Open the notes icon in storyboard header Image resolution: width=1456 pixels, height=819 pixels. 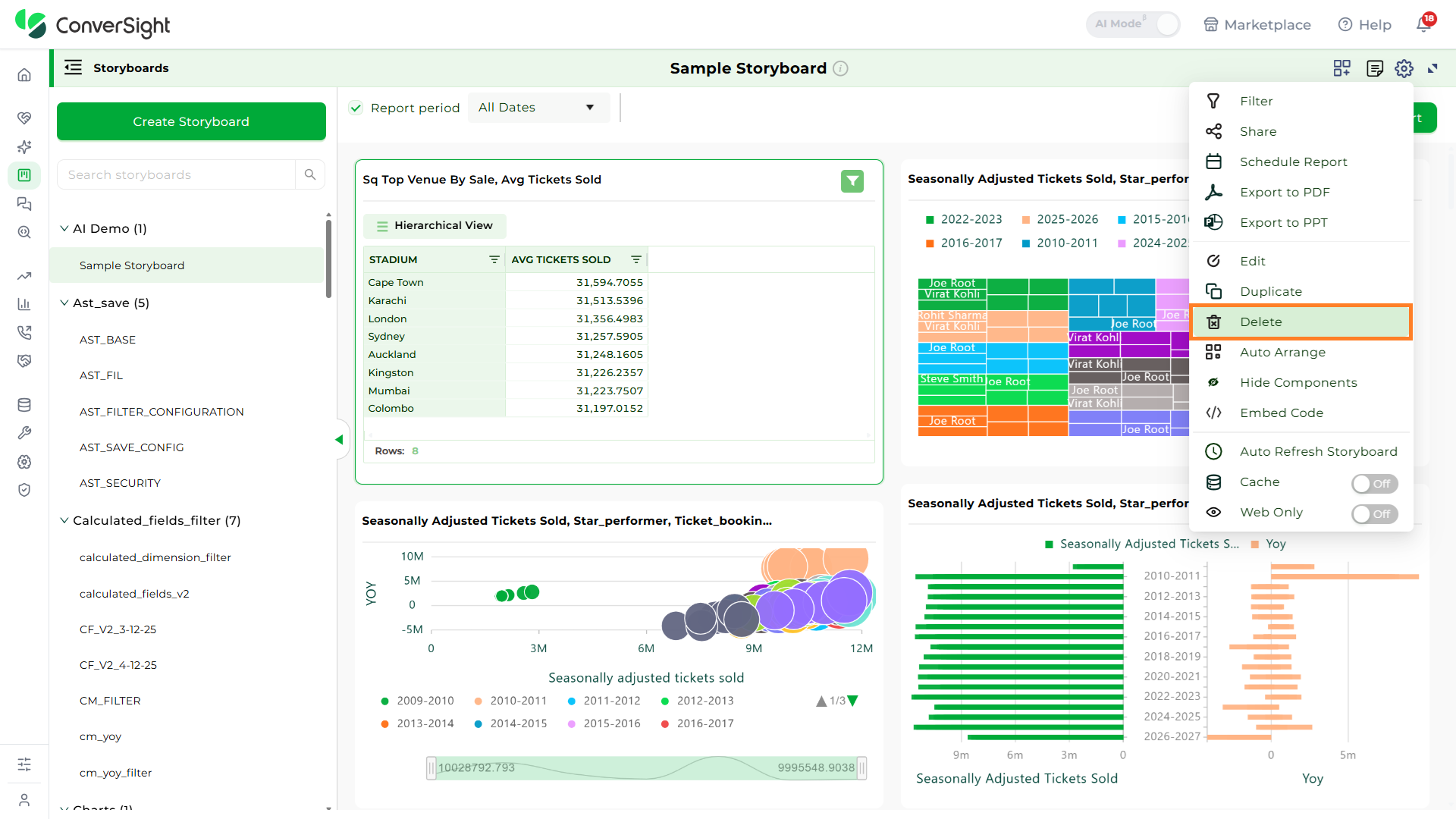1374,68
